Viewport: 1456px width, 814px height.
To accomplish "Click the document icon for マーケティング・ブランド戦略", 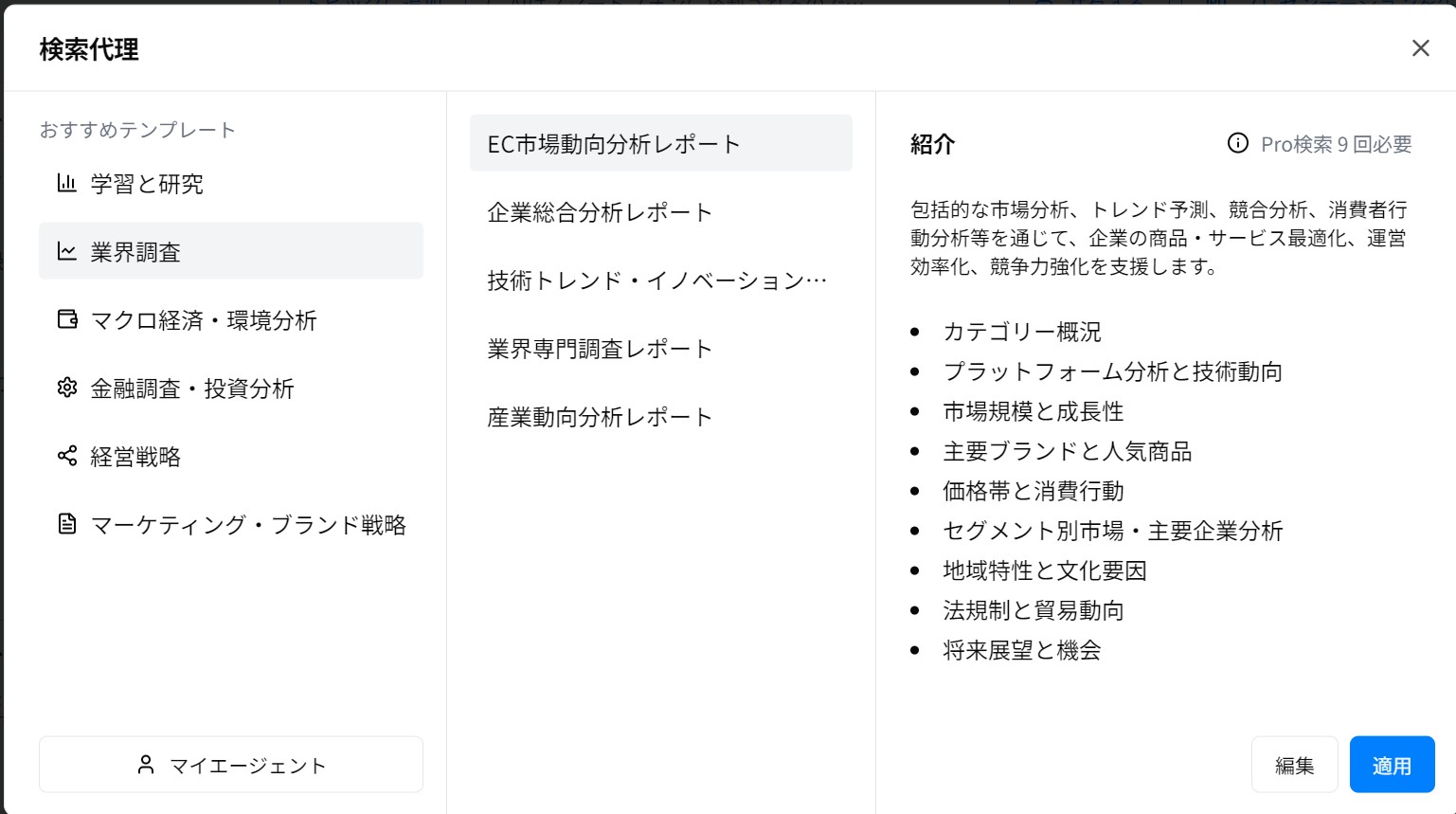I will [66, 524].
